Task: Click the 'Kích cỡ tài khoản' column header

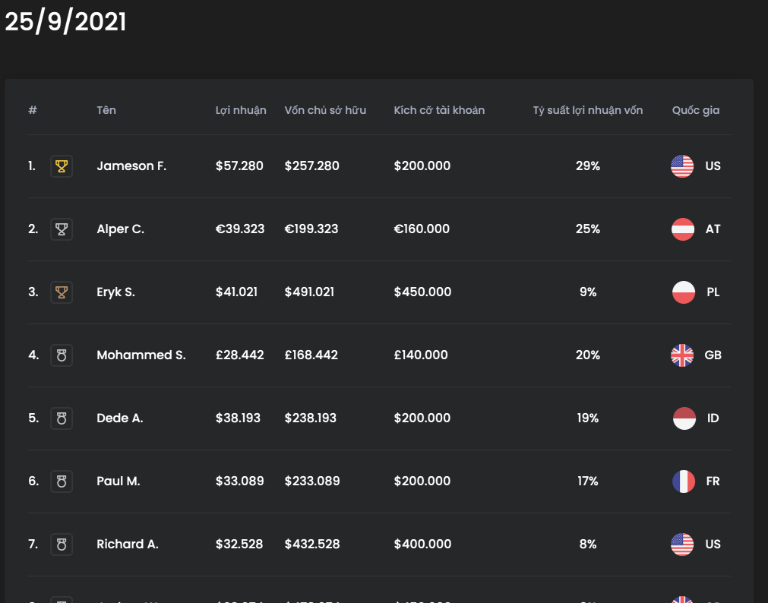Action: coord(439,110)
